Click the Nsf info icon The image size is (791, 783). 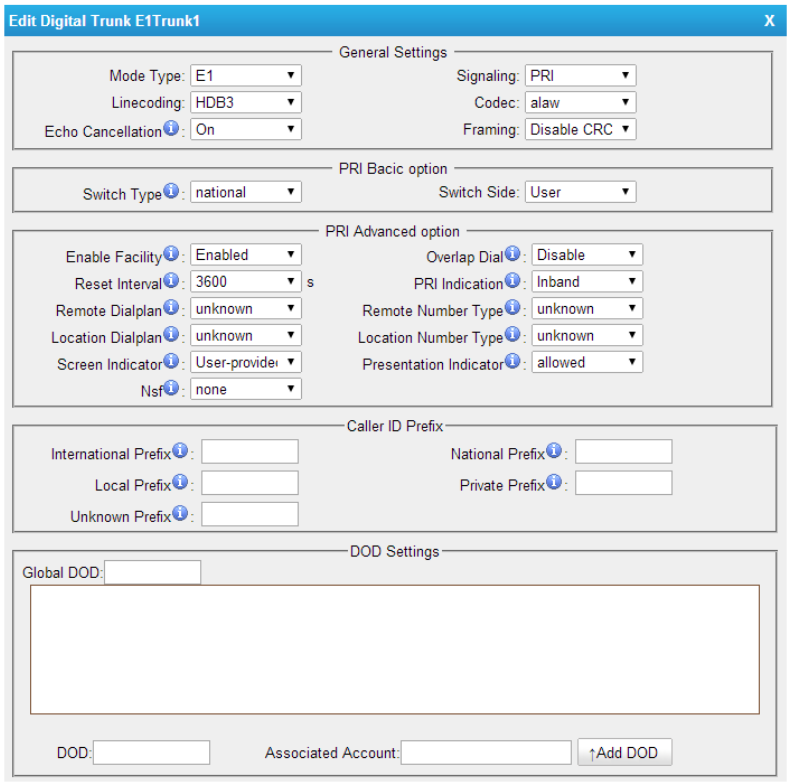click(171, 389)
